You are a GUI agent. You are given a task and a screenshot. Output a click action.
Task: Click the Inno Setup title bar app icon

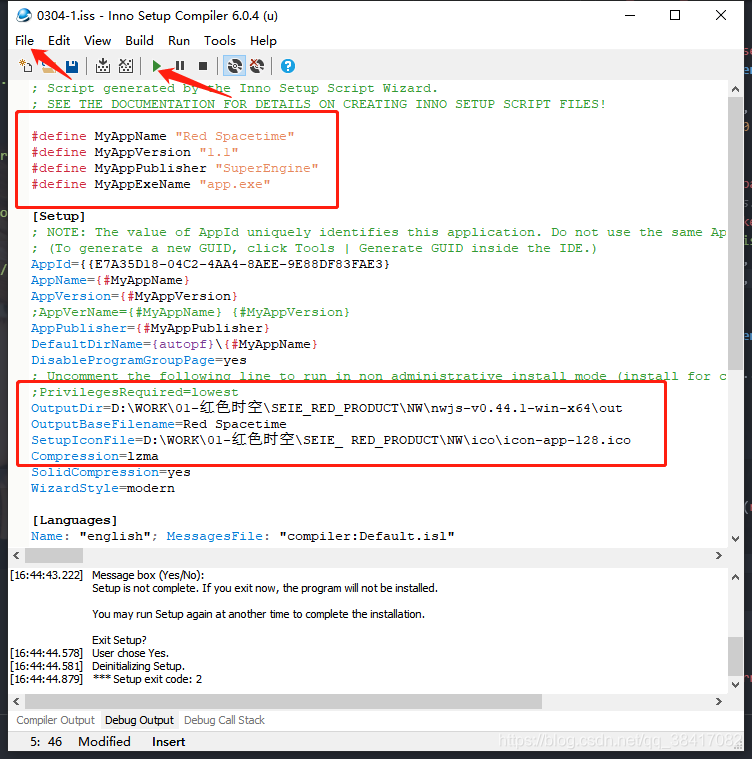pyautogui.click(x=23, y=15)
